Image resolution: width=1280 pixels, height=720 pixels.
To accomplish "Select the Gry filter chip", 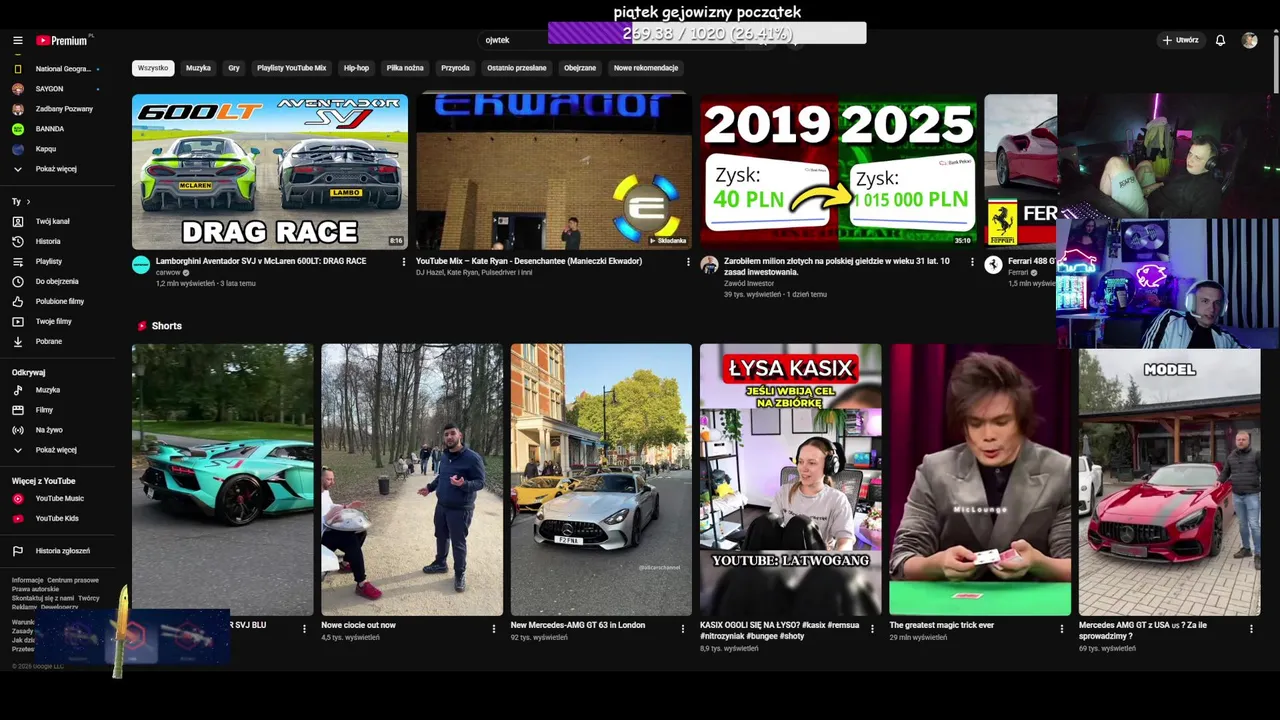I will [x=234, y=68].
